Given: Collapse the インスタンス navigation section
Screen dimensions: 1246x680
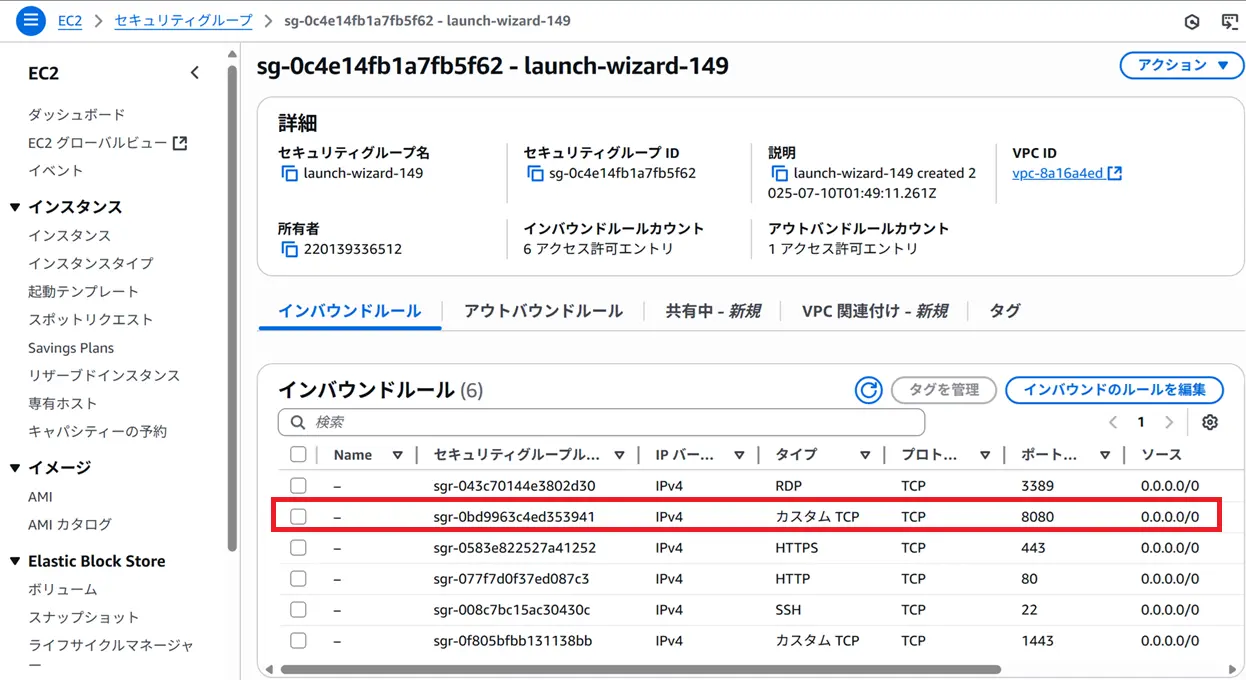Looking at the screenshot, I should pyautogui.click(x=15, y=207).
